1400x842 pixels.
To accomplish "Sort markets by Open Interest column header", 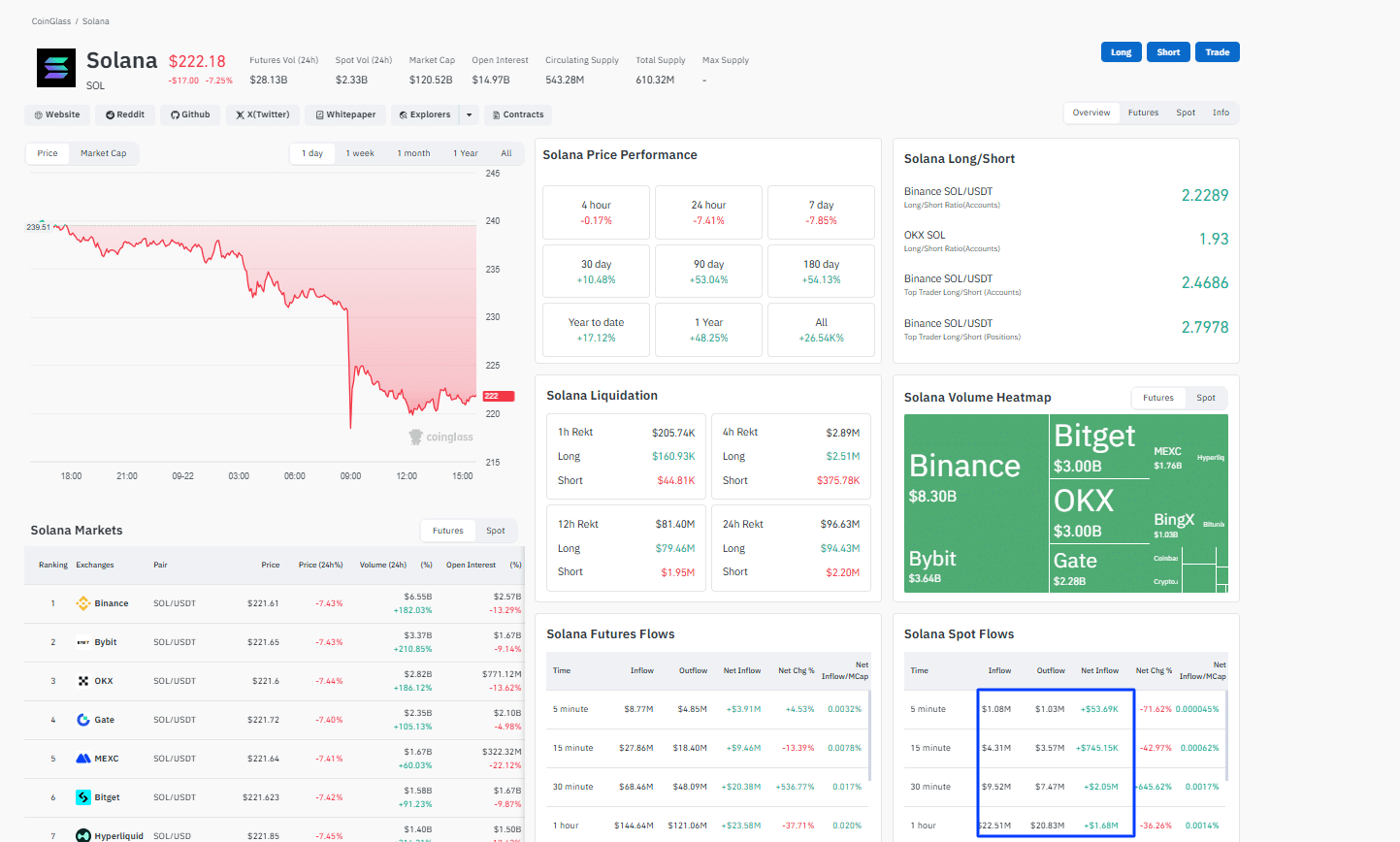I will [471, 565].
